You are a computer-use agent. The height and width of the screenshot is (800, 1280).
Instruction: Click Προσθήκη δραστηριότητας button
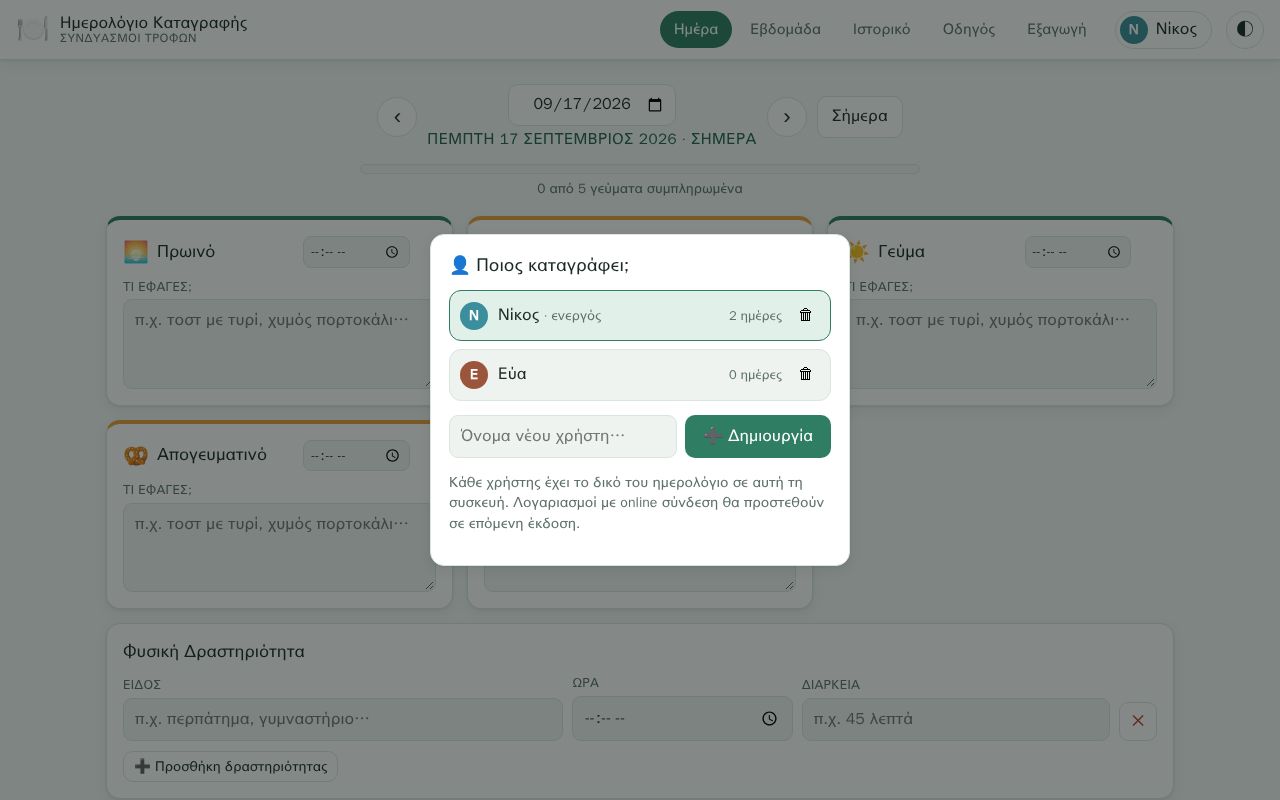pos(230,766)
